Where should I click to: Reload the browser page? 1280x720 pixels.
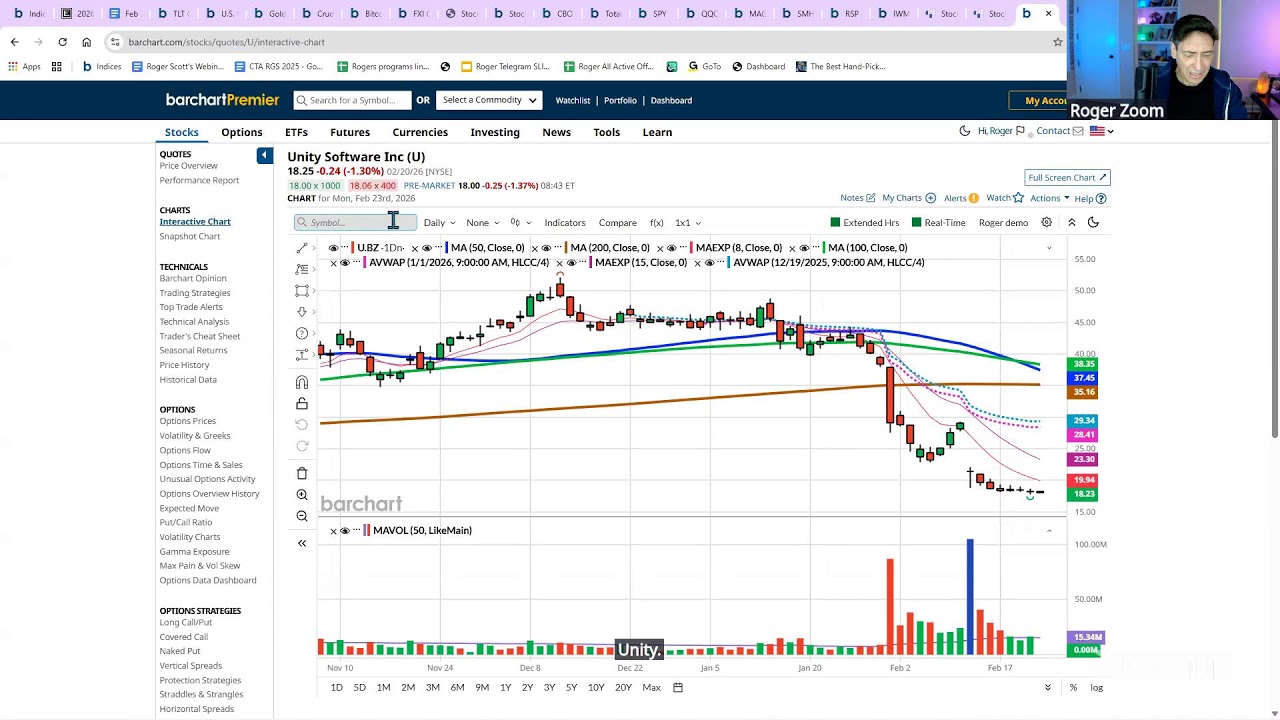(x=62, y=42)
